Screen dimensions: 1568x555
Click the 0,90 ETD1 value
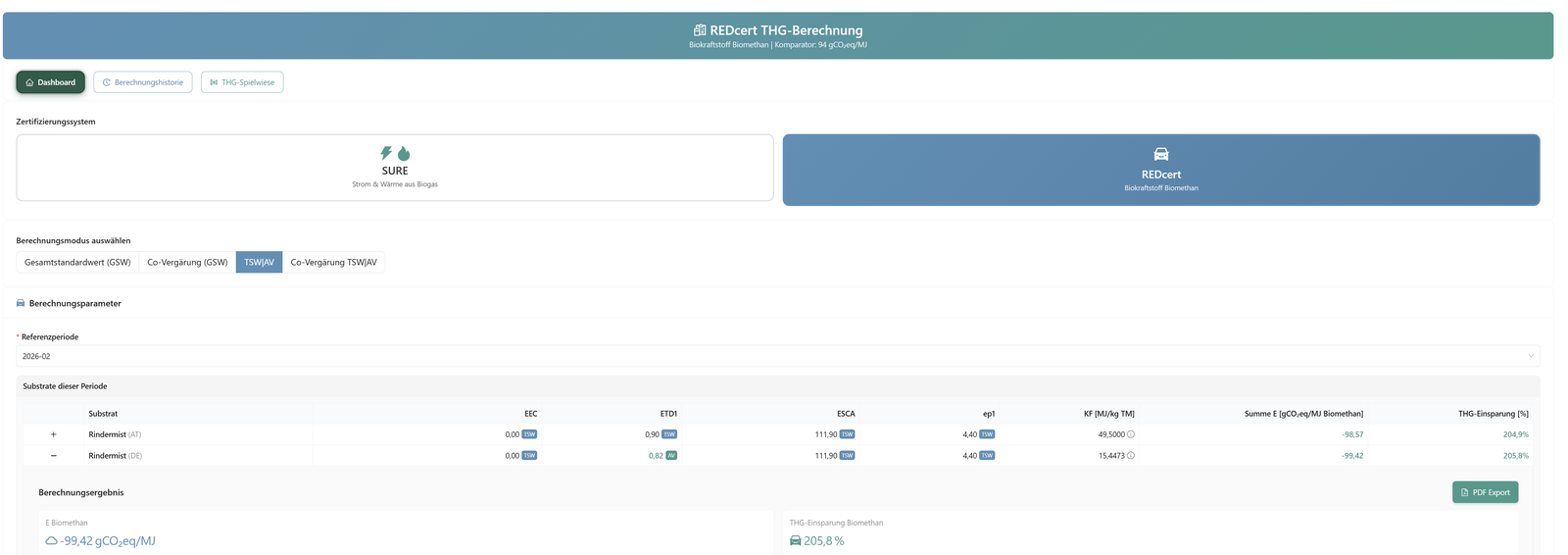pyautogui.click(x=652, y=434)
